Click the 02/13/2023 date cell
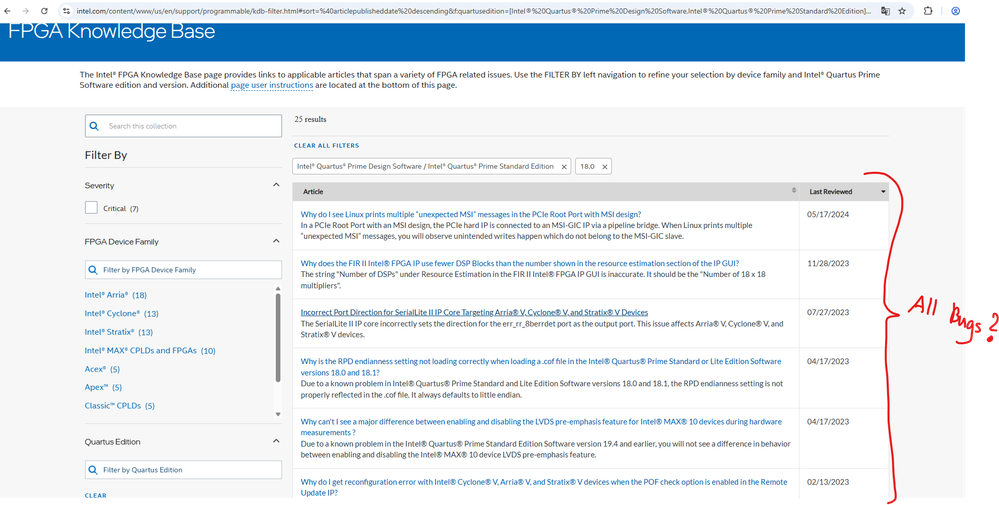 tap(828, 482)
